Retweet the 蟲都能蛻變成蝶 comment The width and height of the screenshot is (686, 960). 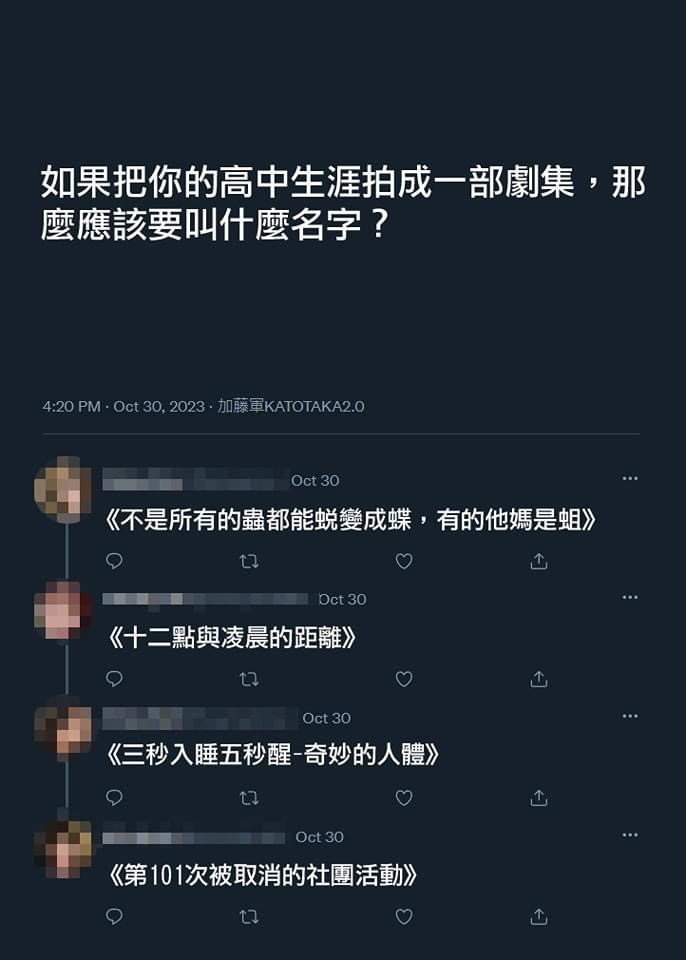(249, 561)
